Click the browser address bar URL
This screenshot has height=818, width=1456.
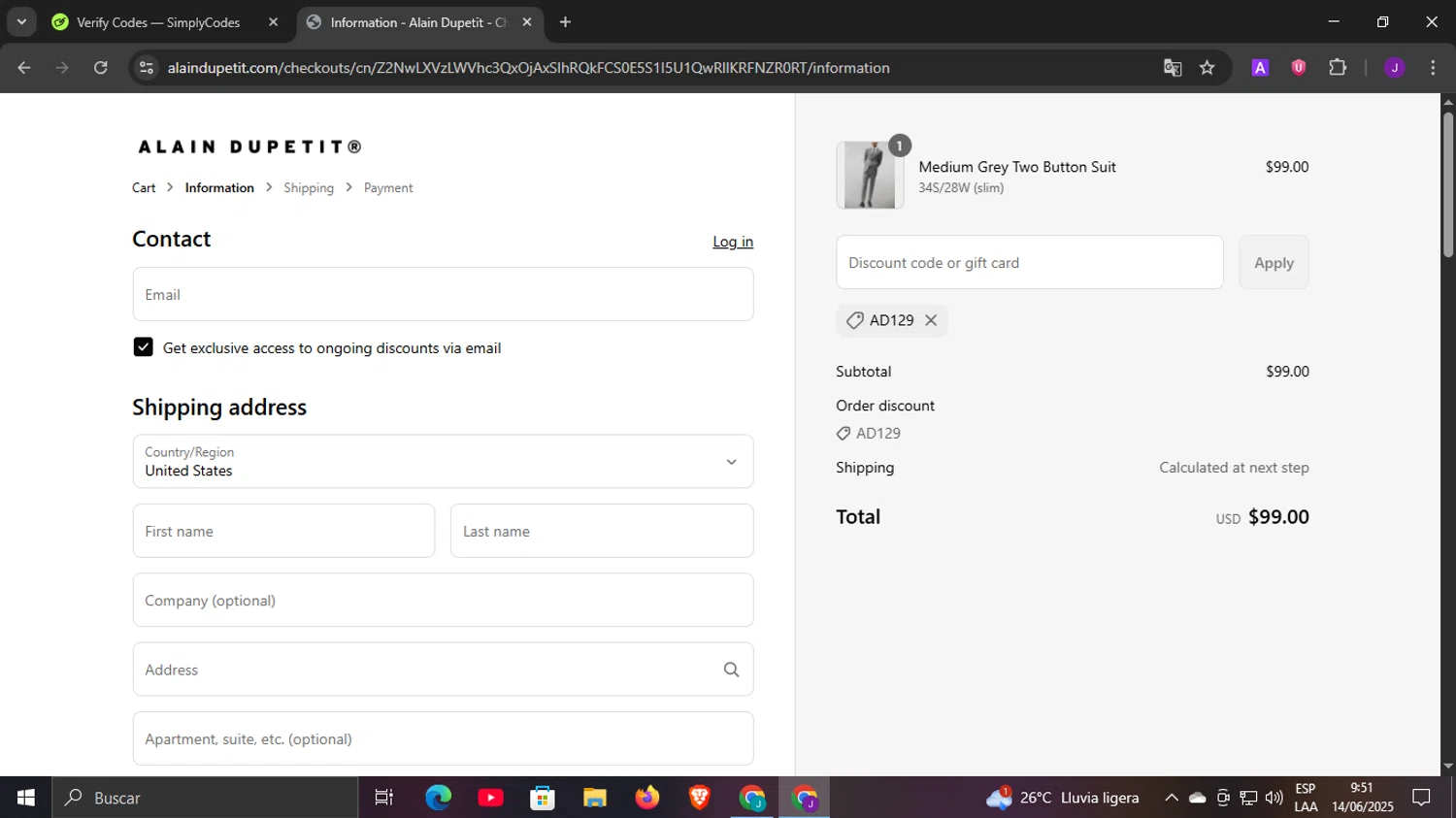(528, 68)
